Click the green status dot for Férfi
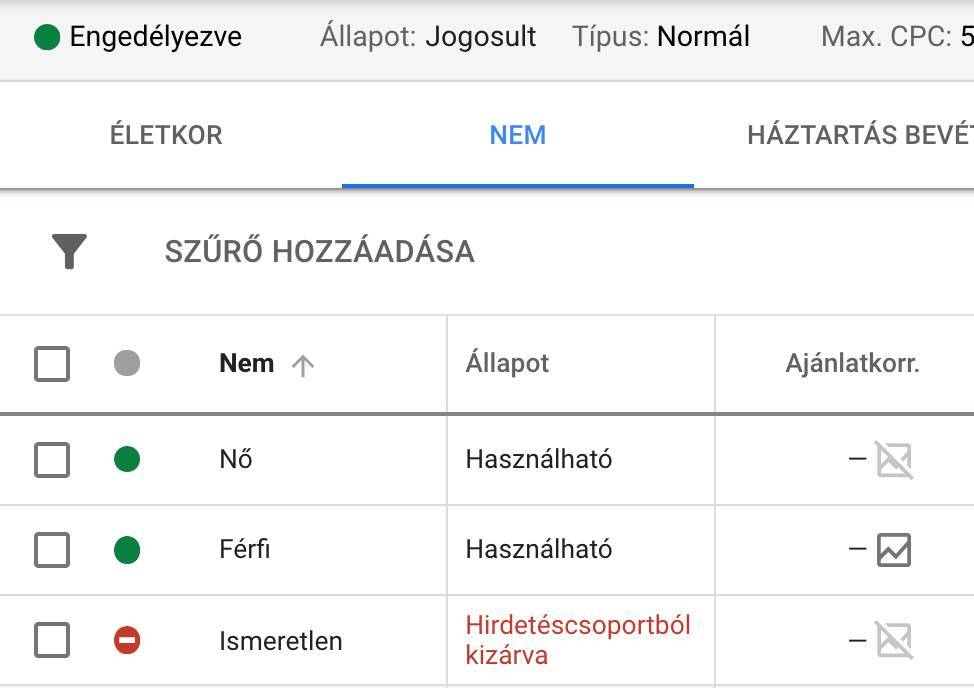 (127, 550)
